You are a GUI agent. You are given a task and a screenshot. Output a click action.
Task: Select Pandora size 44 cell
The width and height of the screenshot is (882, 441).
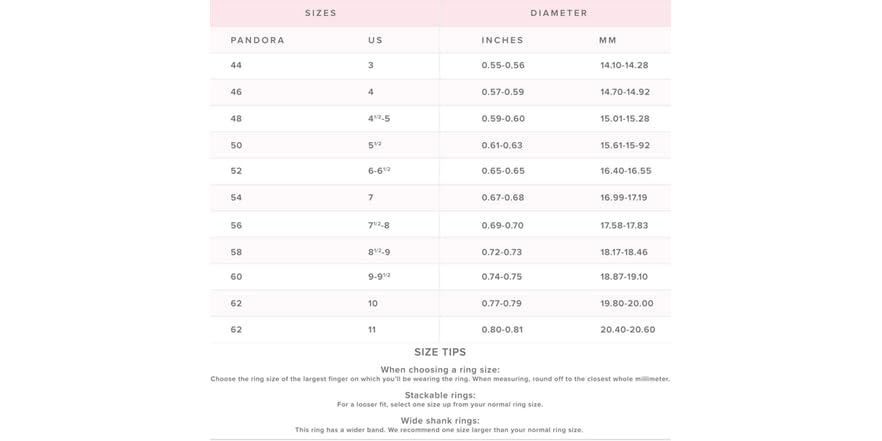click(x=236, y=65)
